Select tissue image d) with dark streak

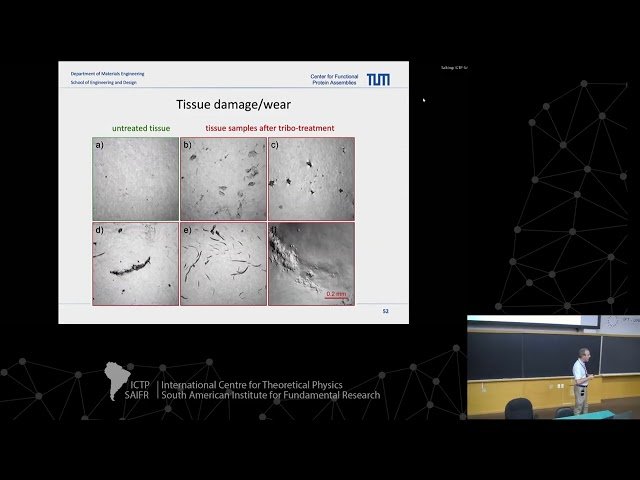click(135, 263)
